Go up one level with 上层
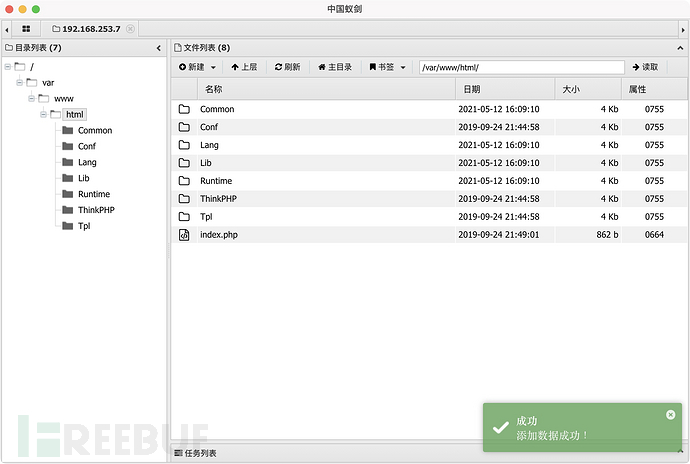This screenshot has width=690, height=464. pos(244,67)
